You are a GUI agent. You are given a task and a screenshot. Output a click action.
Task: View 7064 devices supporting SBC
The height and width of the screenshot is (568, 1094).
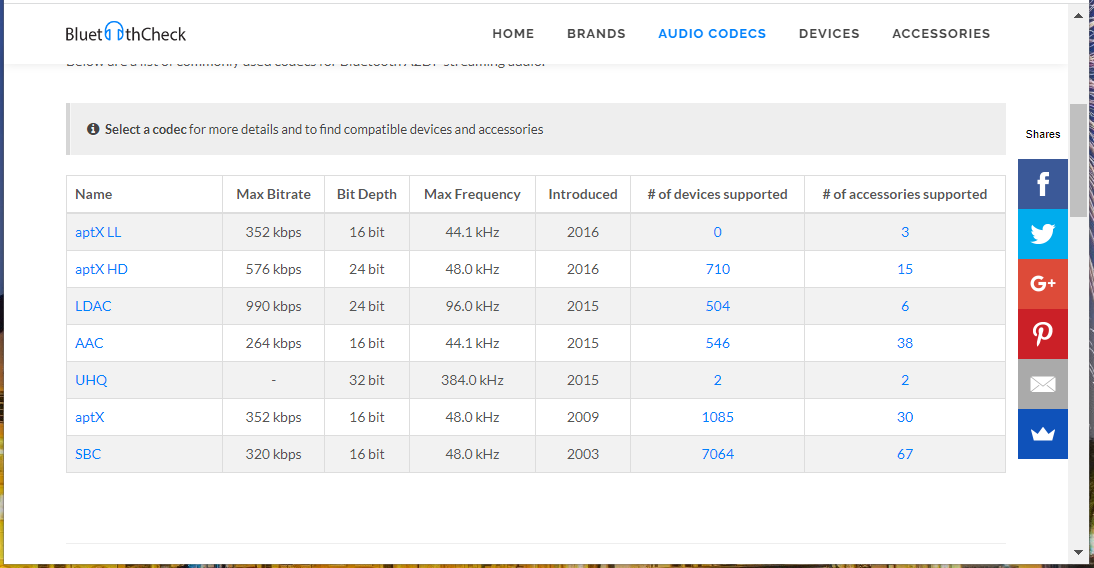[x=717, y=454]
